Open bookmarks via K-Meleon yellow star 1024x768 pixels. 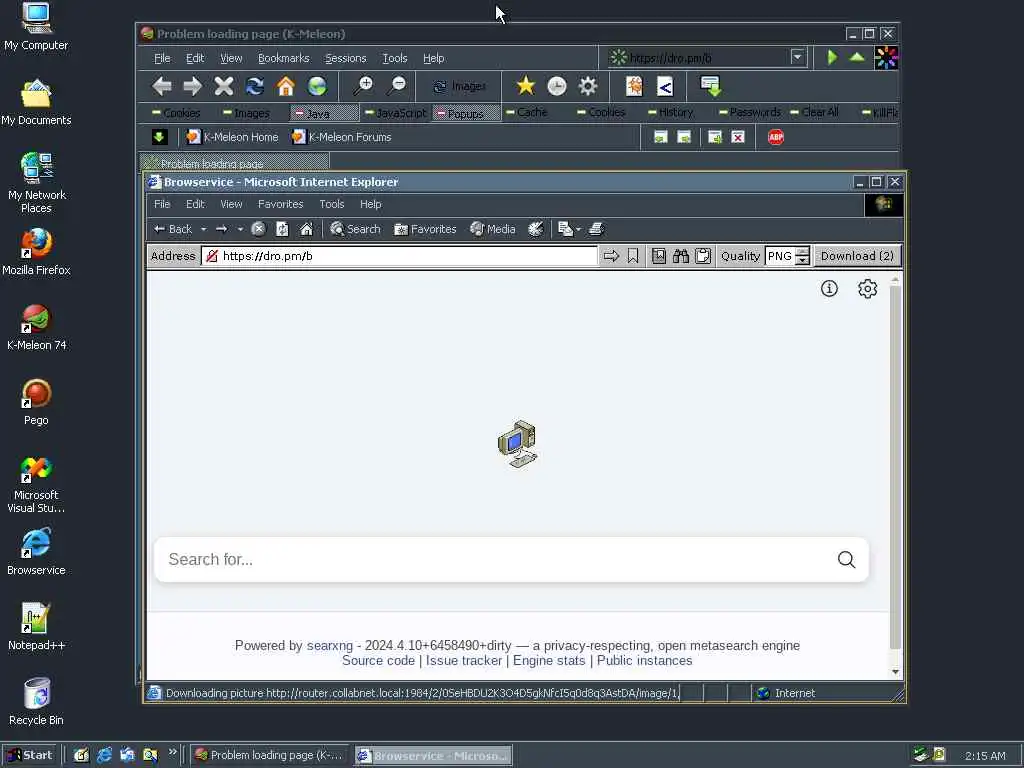(526, 86)
